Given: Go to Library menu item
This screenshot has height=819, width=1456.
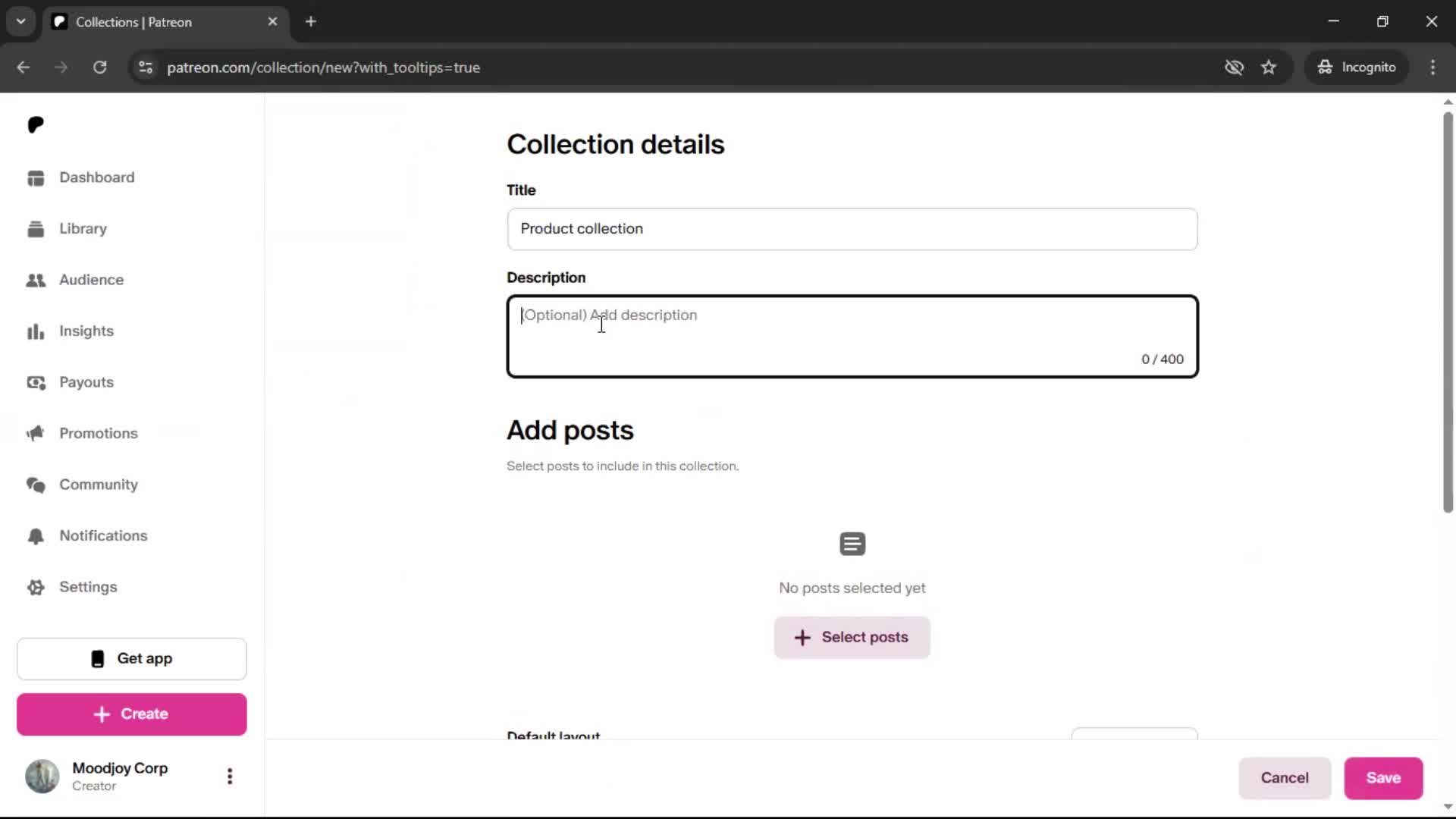Looking at the screenshot, I should pos(83,229).
